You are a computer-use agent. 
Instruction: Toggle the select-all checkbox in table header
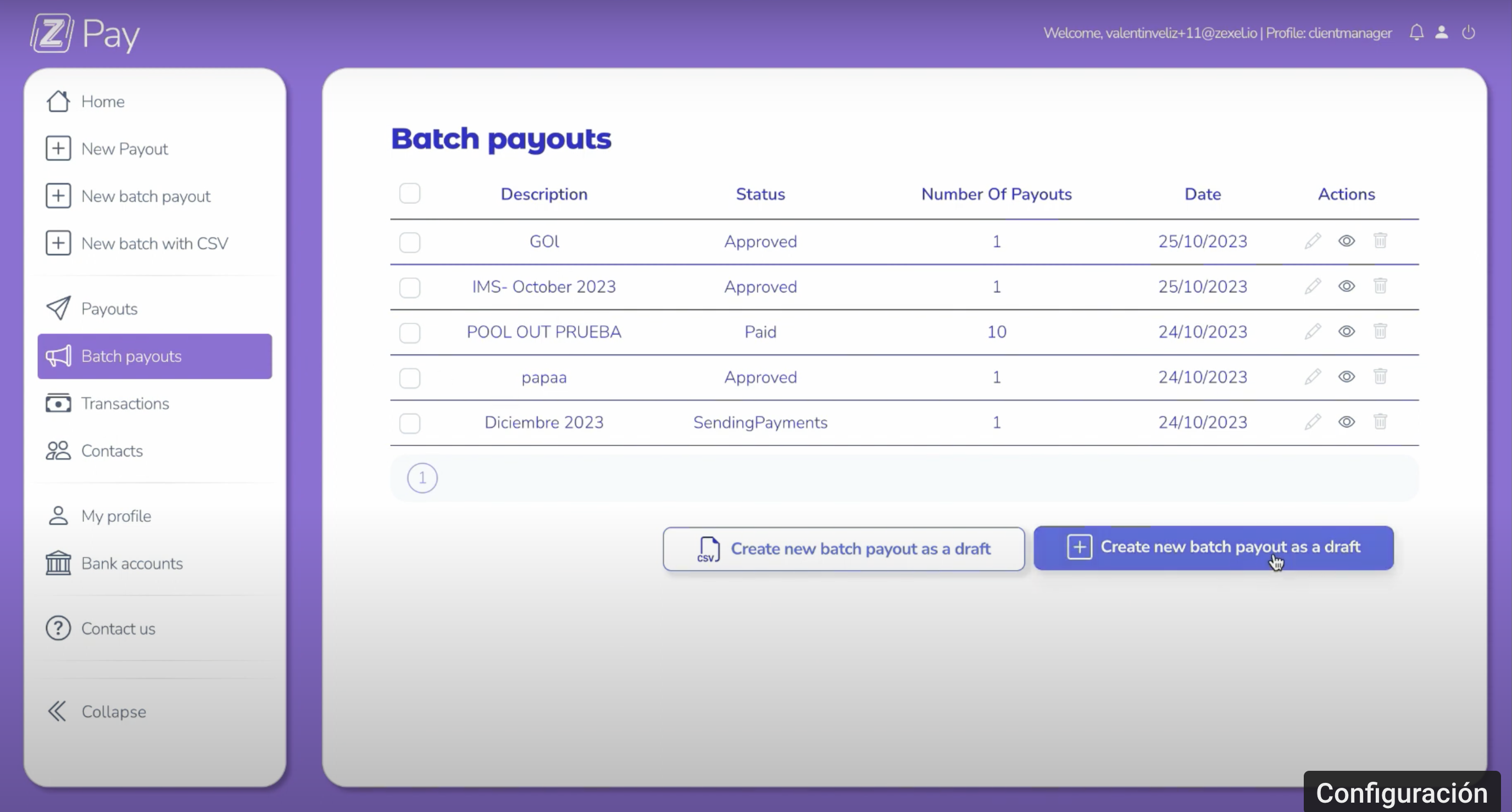pyautogui.click(x=410, y=193)
